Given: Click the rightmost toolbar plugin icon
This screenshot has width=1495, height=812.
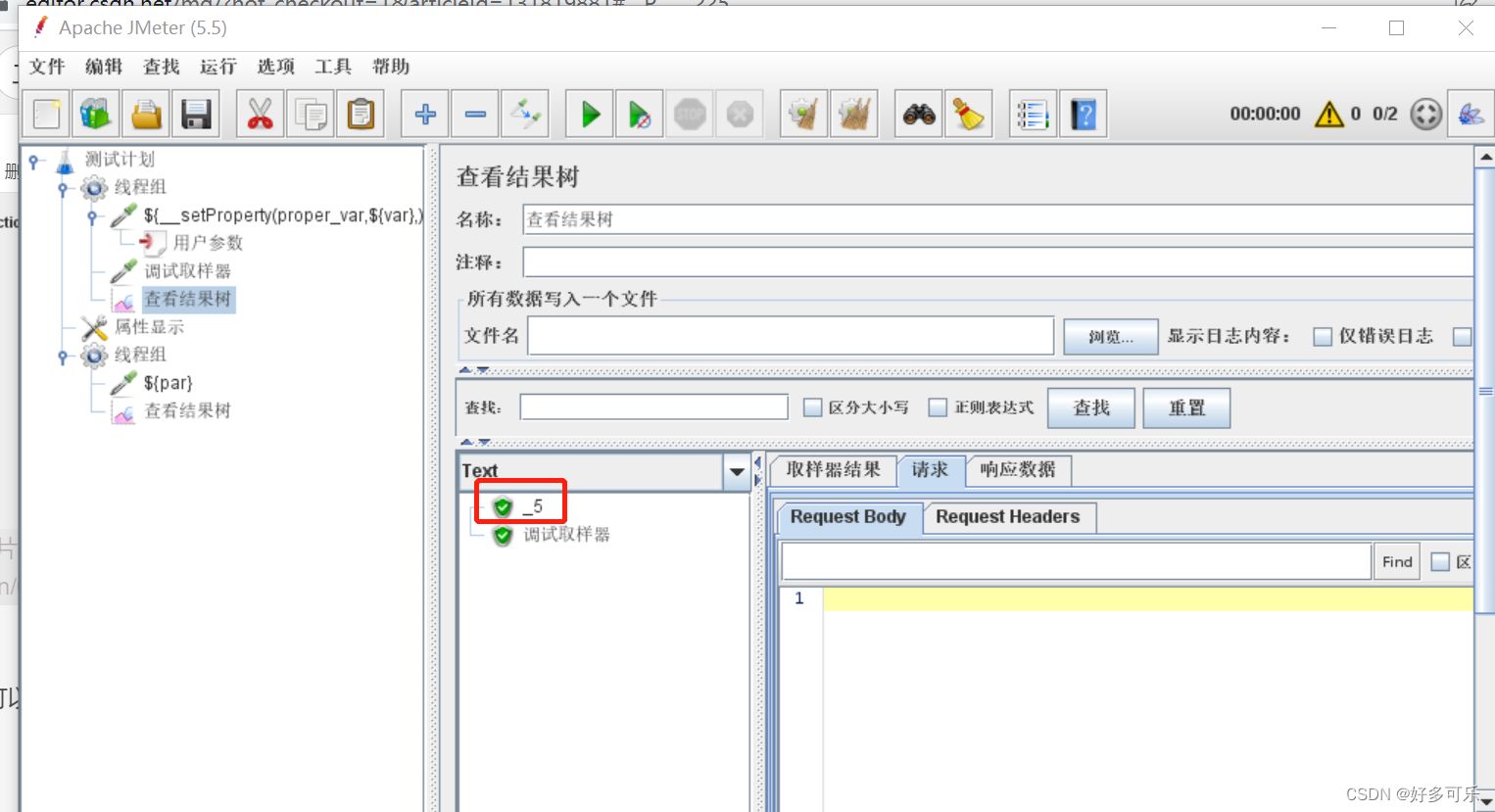Looking at the screenshot, I should 1471,115.
